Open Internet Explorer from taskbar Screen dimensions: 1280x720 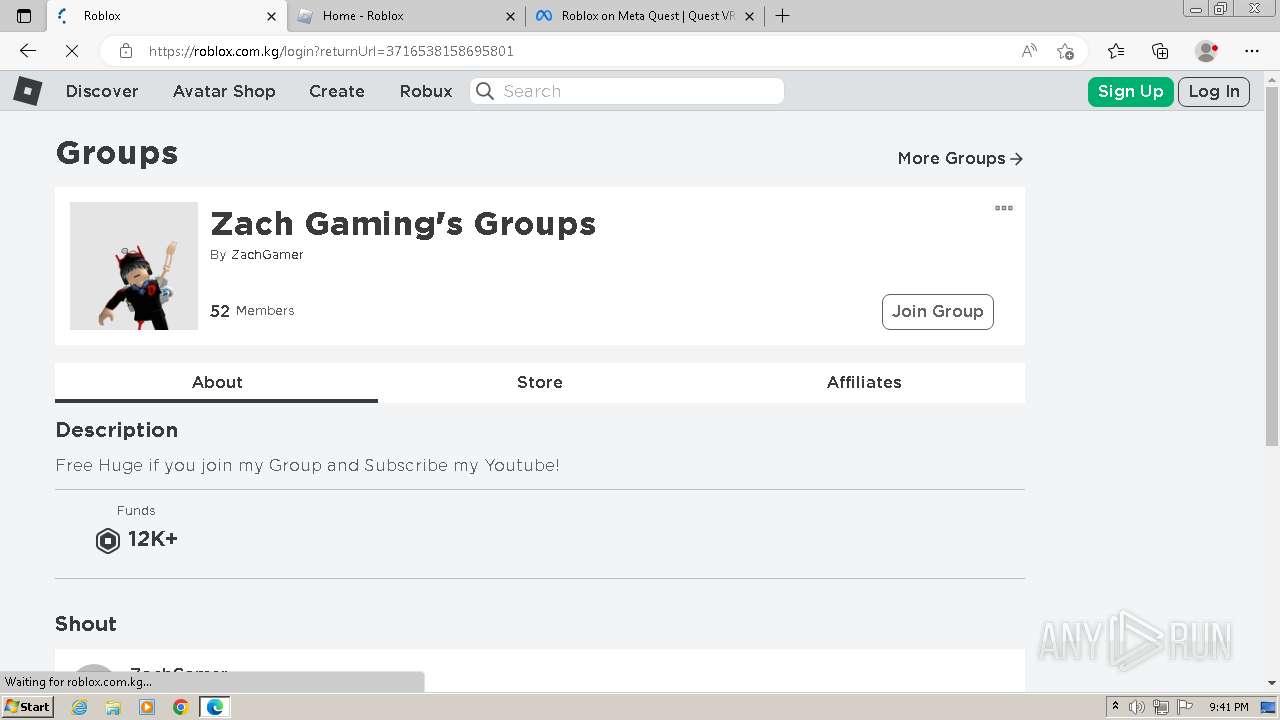80,707
